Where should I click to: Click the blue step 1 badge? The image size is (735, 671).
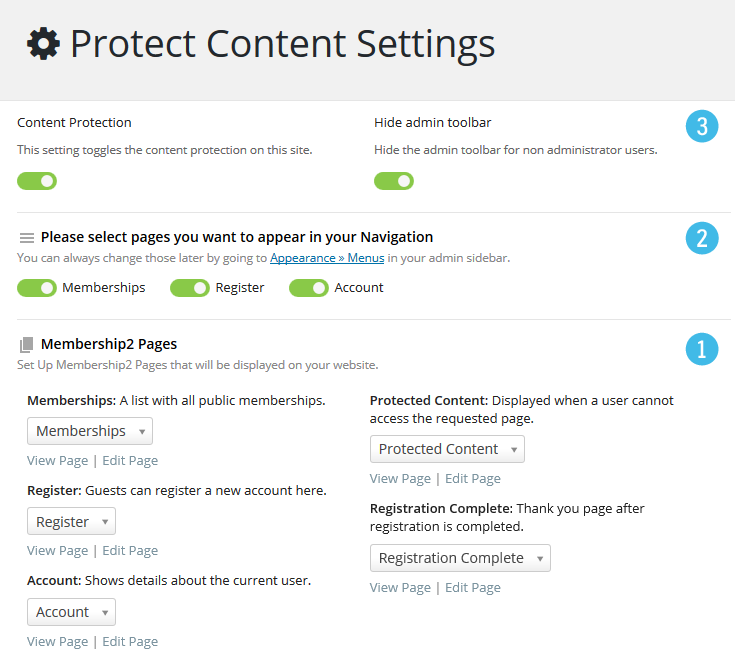(702, 349)
